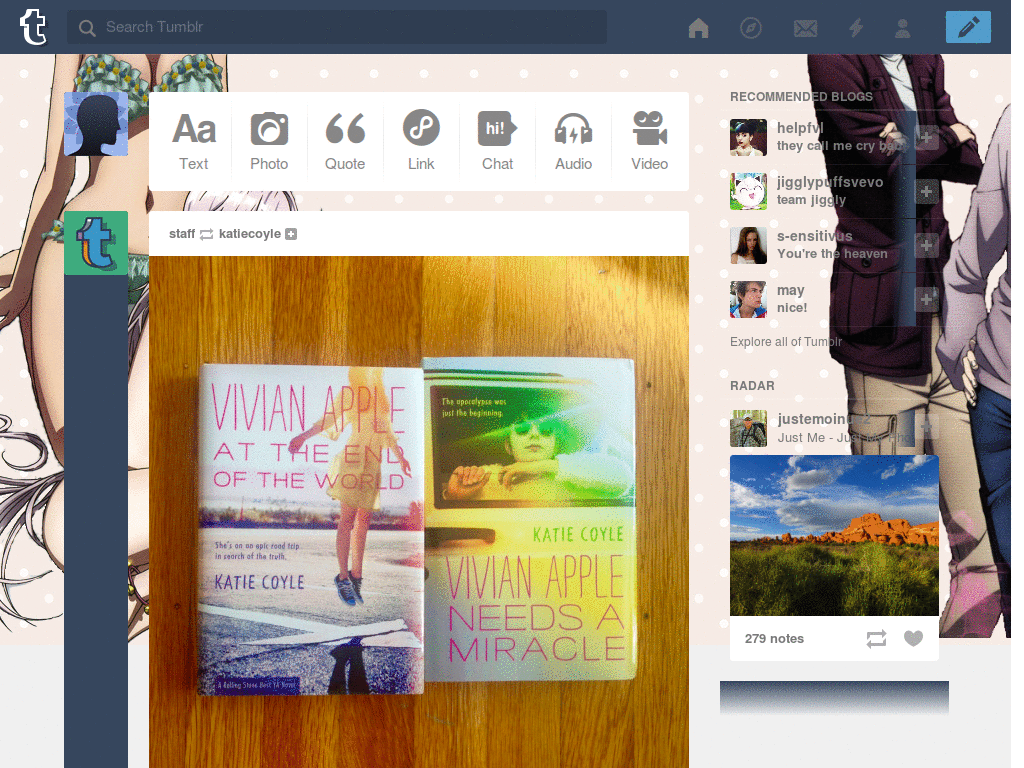Viewport: 1024px width, 768px height.
Task: Focus the Search Tumblr field
Action: (337, 27)
